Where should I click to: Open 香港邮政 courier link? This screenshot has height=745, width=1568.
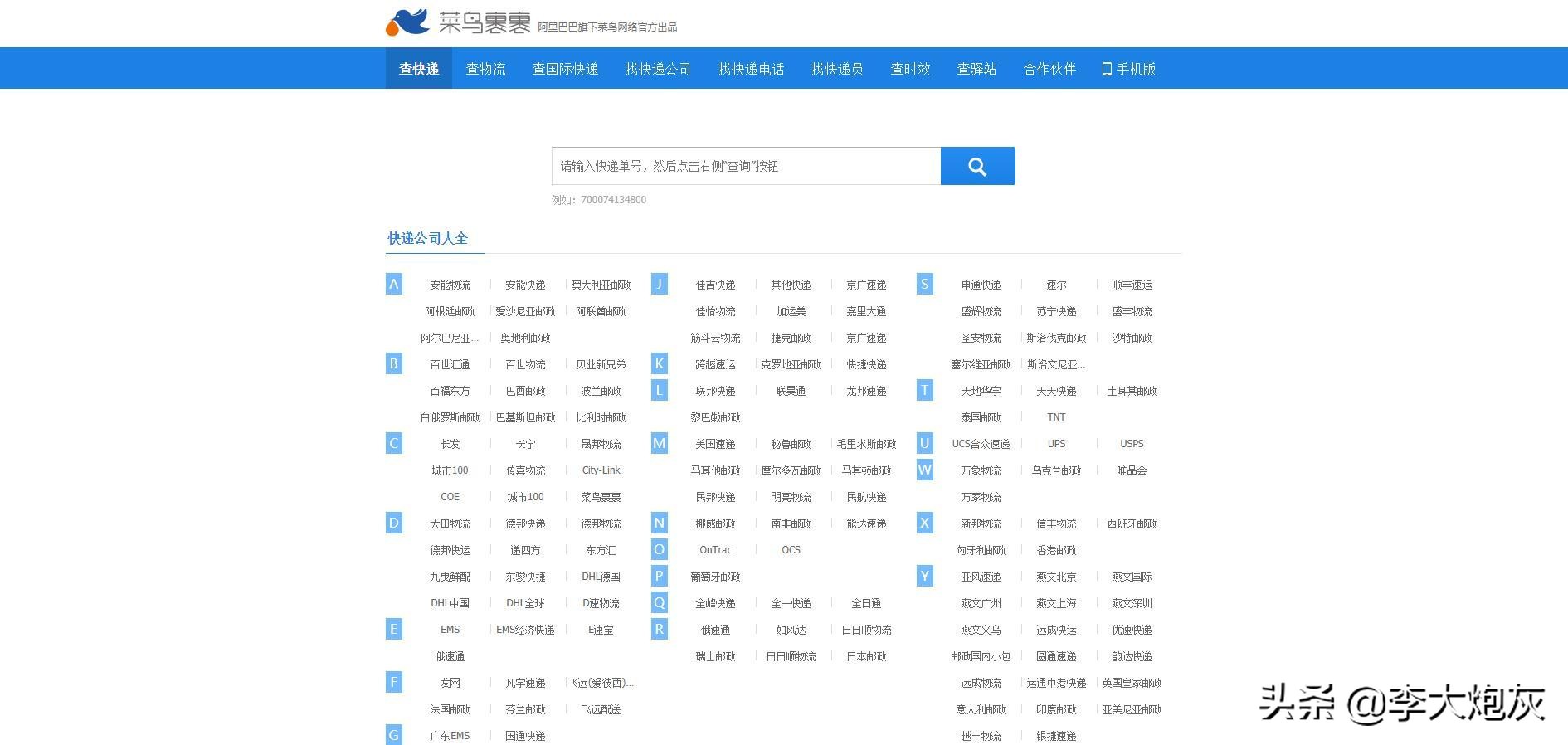click(1056, 550)
